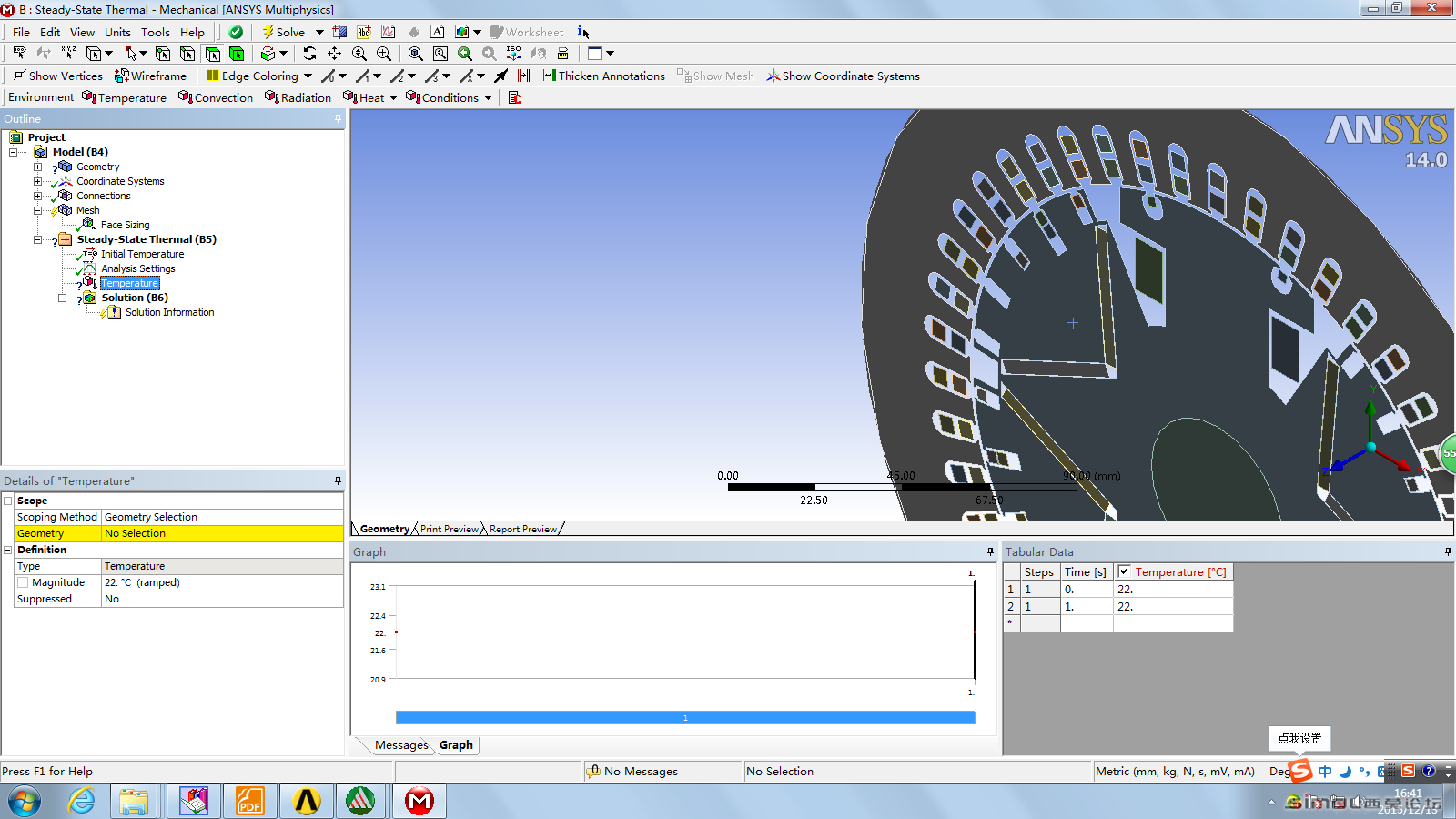Image resolution: width=1456 pixels, height=819 pixels.
Task: Click the Zoom To Fit icon
Action: point(416,54)
